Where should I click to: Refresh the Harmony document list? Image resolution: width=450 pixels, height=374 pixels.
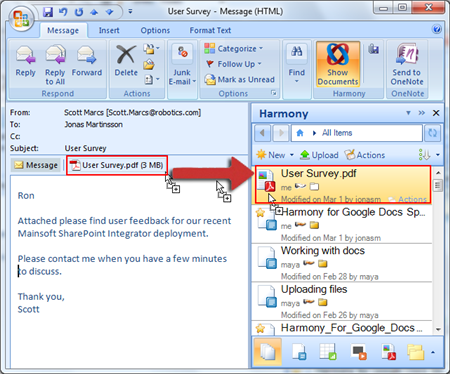point(433,133)
